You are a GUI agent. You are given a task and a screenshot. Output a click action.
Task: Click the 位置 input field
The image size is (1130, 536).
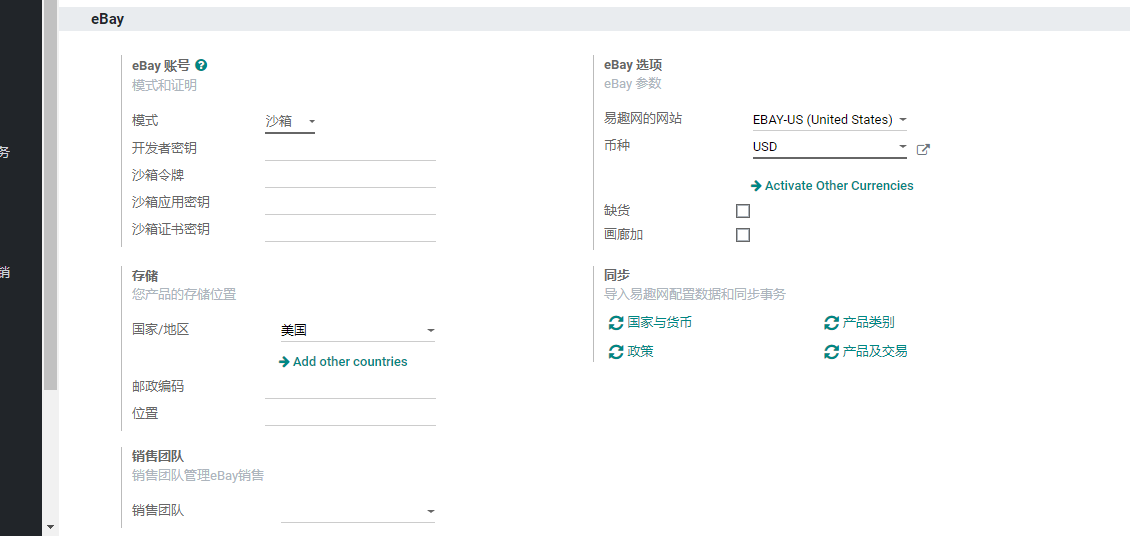tap(350, 414)
